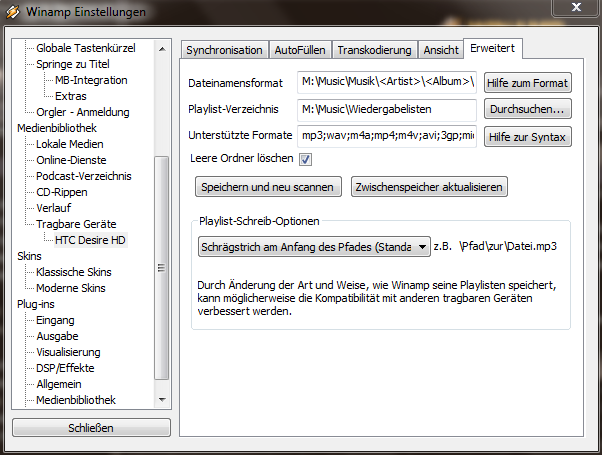Select top-level Medienbibliothek category
The height and width of the screenshot is (455, 602).
coord(57,128)
